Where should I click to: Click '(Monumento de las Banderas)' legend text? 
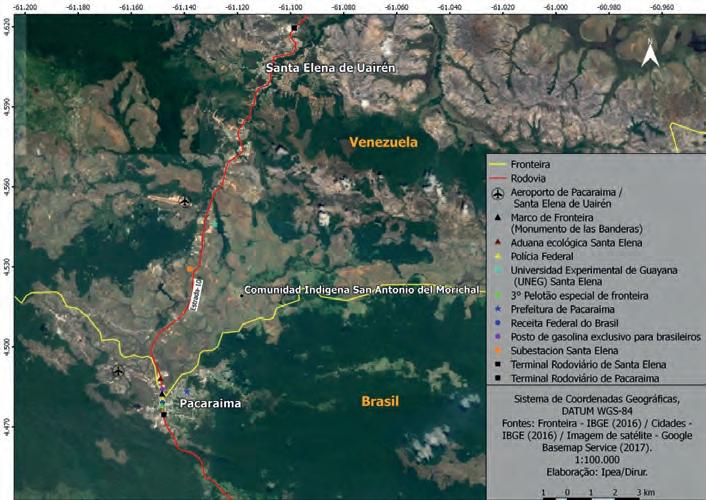pos(577,229)
